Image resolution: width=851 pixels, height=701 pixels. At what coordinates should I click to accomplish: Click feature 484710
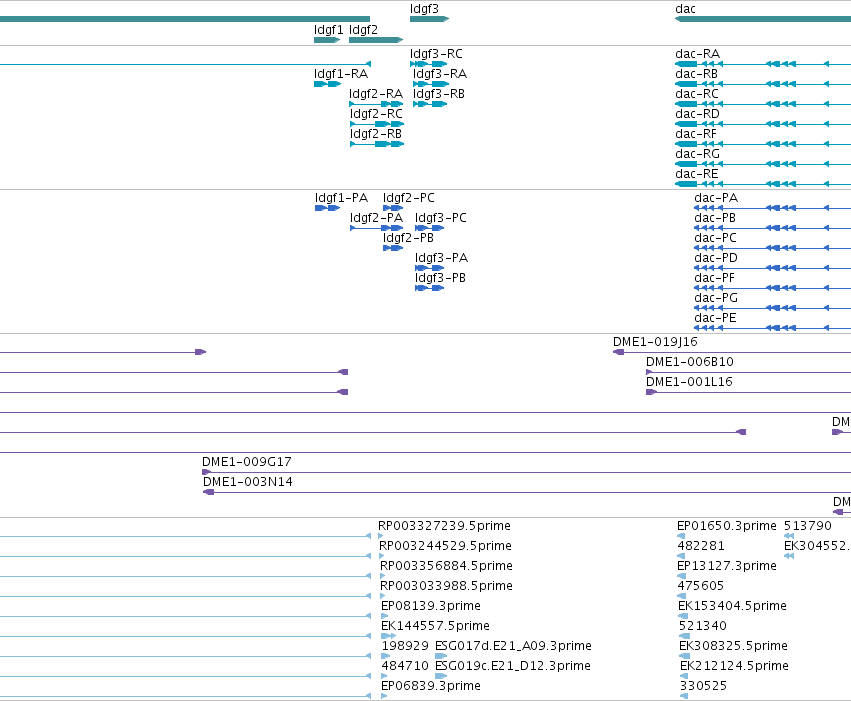[405, 667]
